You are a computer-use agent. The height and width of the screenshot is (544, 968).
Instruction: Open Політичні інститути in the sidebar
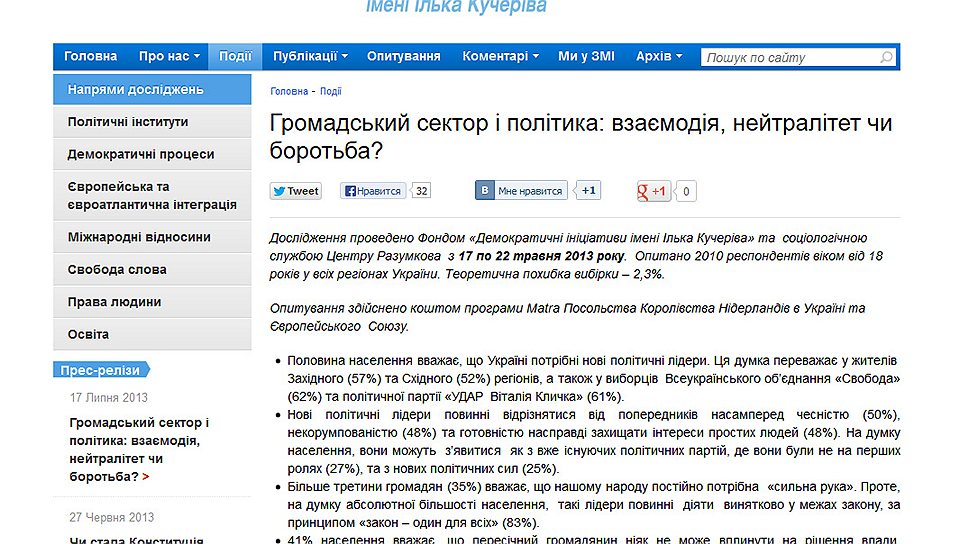[x=128, y=122]
